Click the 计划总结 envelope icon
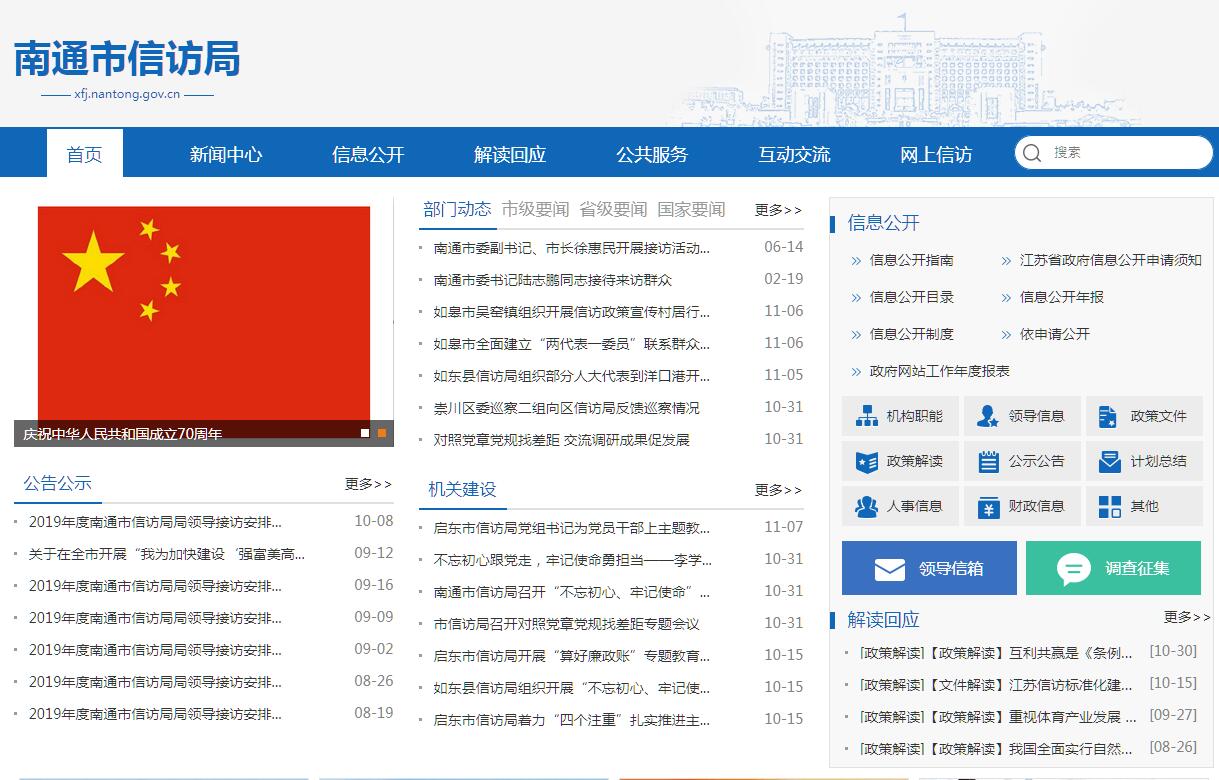The width and height of the screenshot is (1219, 780). pos(1109,462)
